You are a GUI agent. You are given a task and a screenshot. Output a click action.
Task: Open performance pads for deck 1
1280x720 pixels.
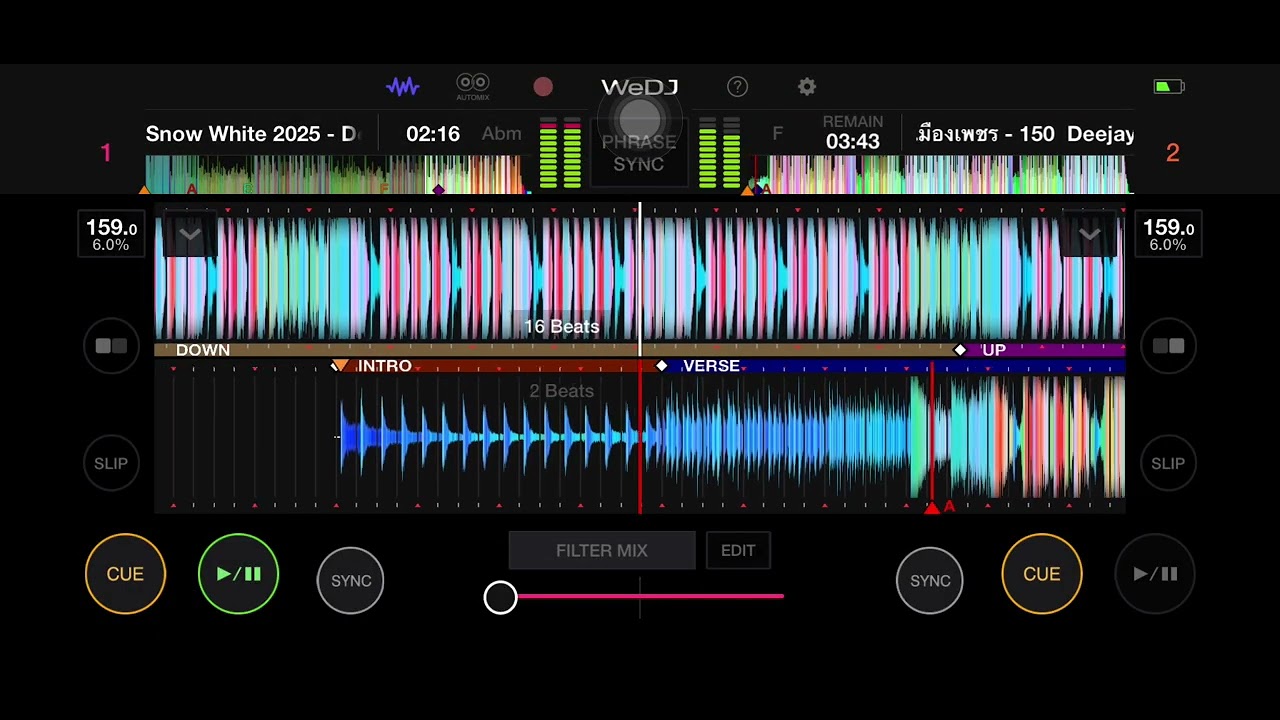click(x=111, y=346)
